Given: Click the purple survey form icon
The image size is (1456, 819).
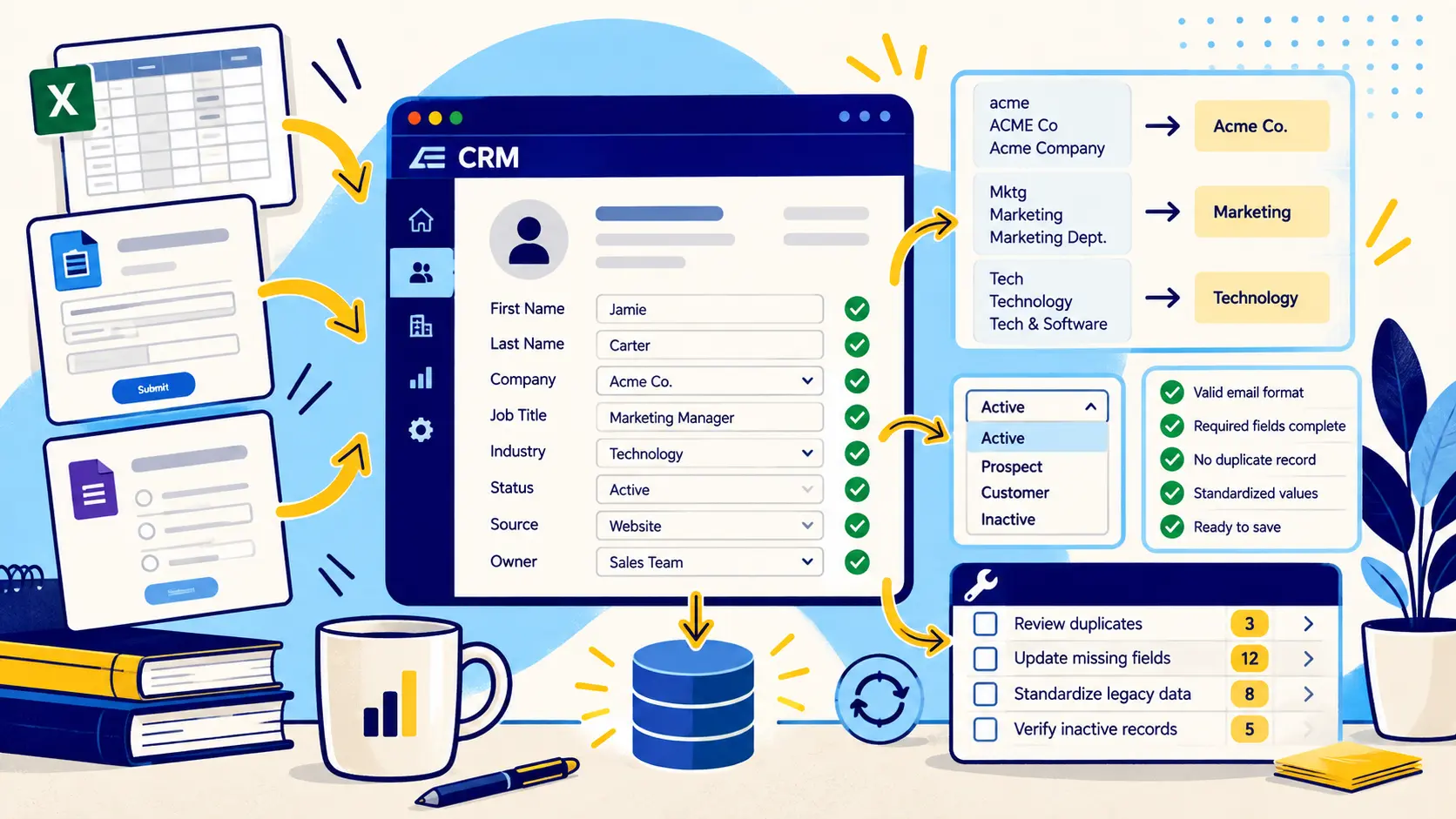Looking at the screenshot, I should click(93, 489).
